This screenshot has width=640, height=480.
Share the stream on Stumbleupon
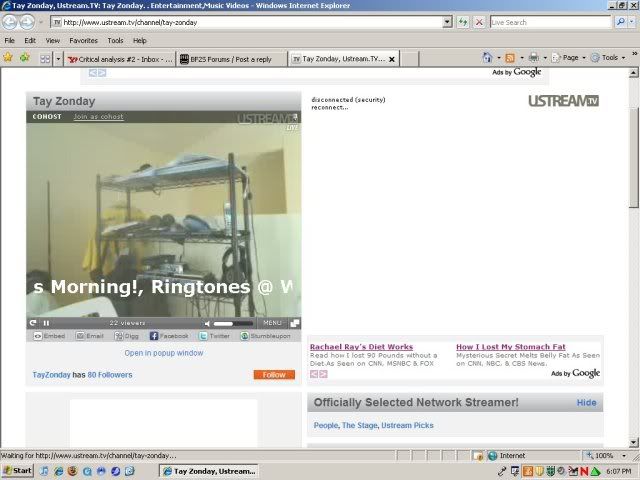coord(265,336)
